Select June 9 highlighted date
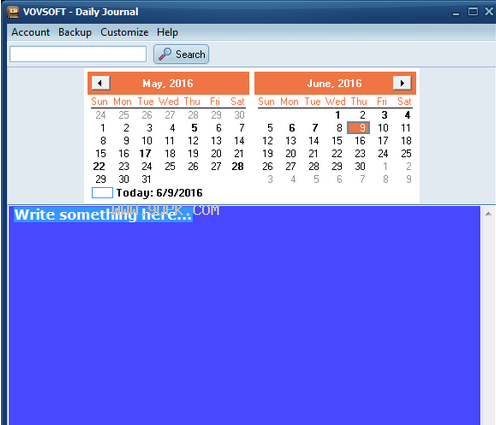The image size is (496, 425). 358,128
